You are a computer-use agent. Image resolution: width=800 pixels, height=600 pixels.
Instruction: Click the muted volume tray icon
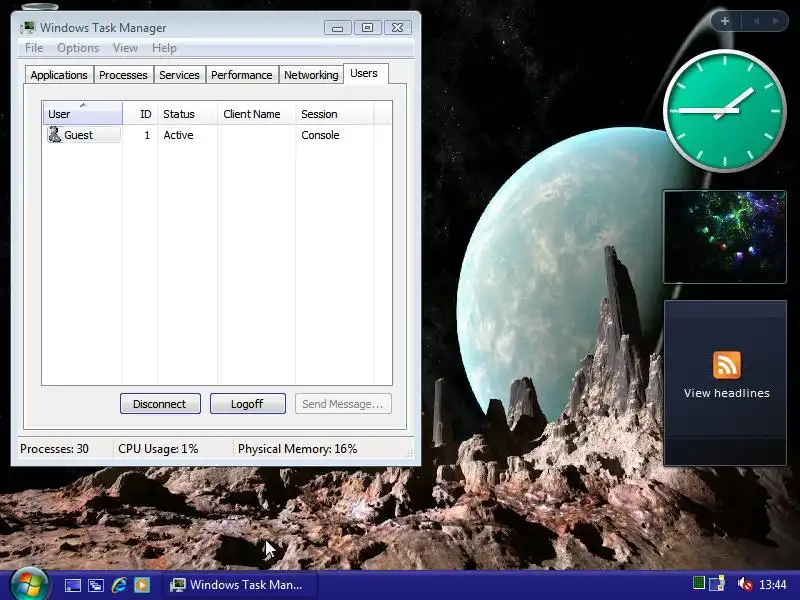[x=744, y=584]
